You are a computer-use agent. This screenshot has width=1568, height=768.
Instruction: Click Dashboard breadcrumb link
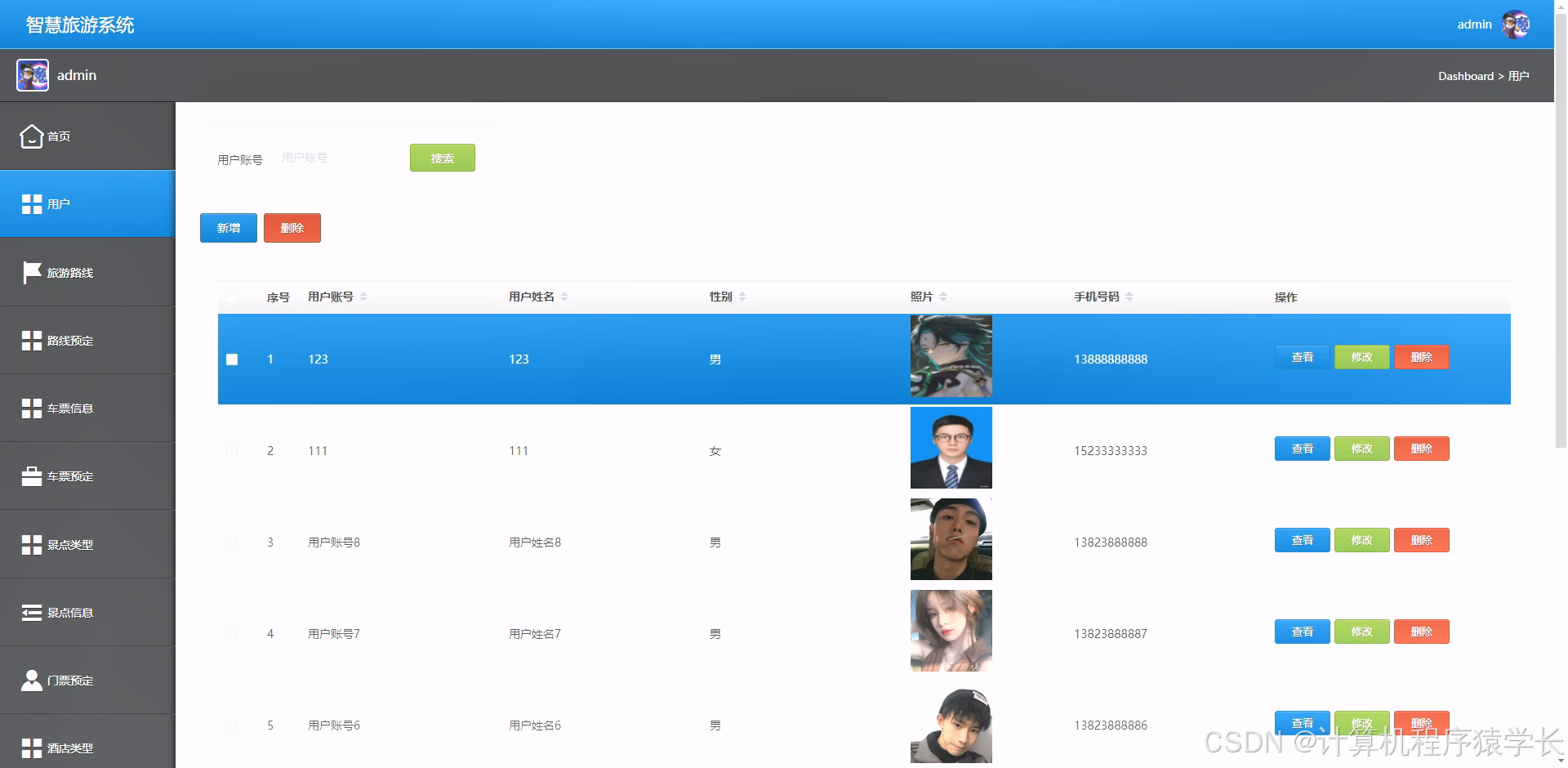click(1465, 76)
